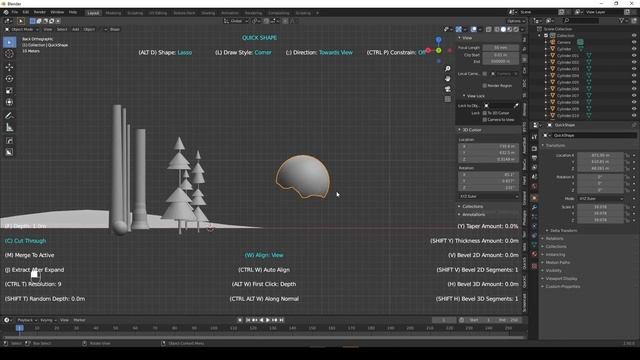Play animation forward in the timeline
This screenshot has height=360, width=640.
coord(268,320)
